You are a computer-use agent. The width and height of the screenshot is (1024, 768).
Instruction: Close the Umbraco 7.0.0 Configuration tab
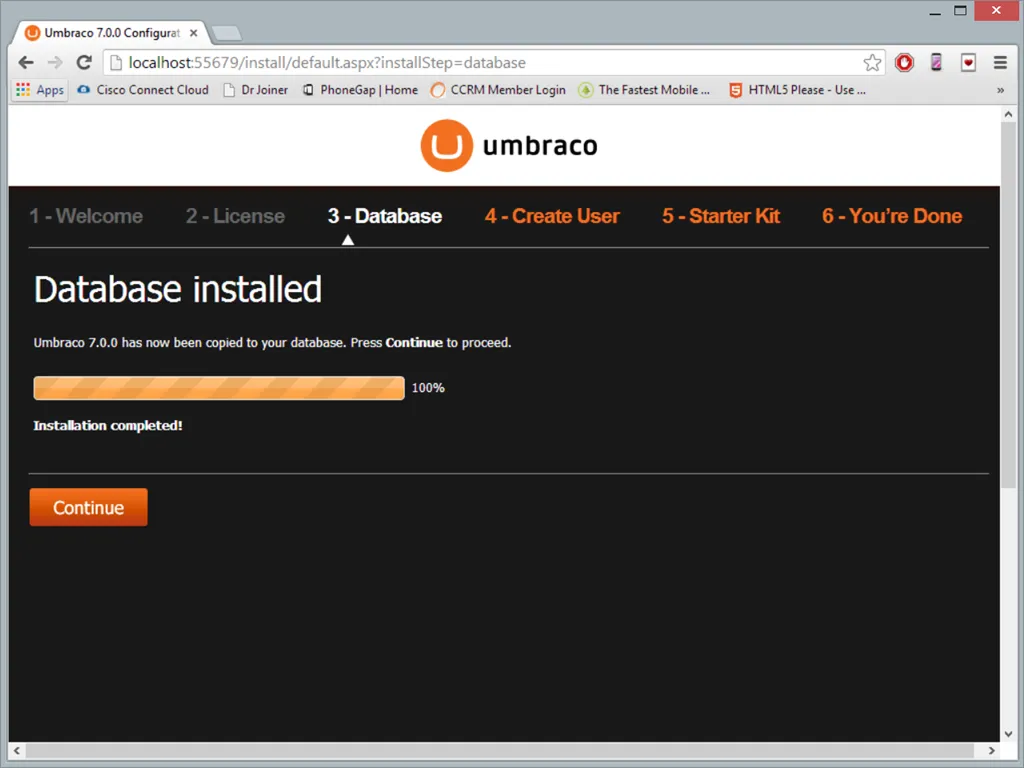coord(194,33)
